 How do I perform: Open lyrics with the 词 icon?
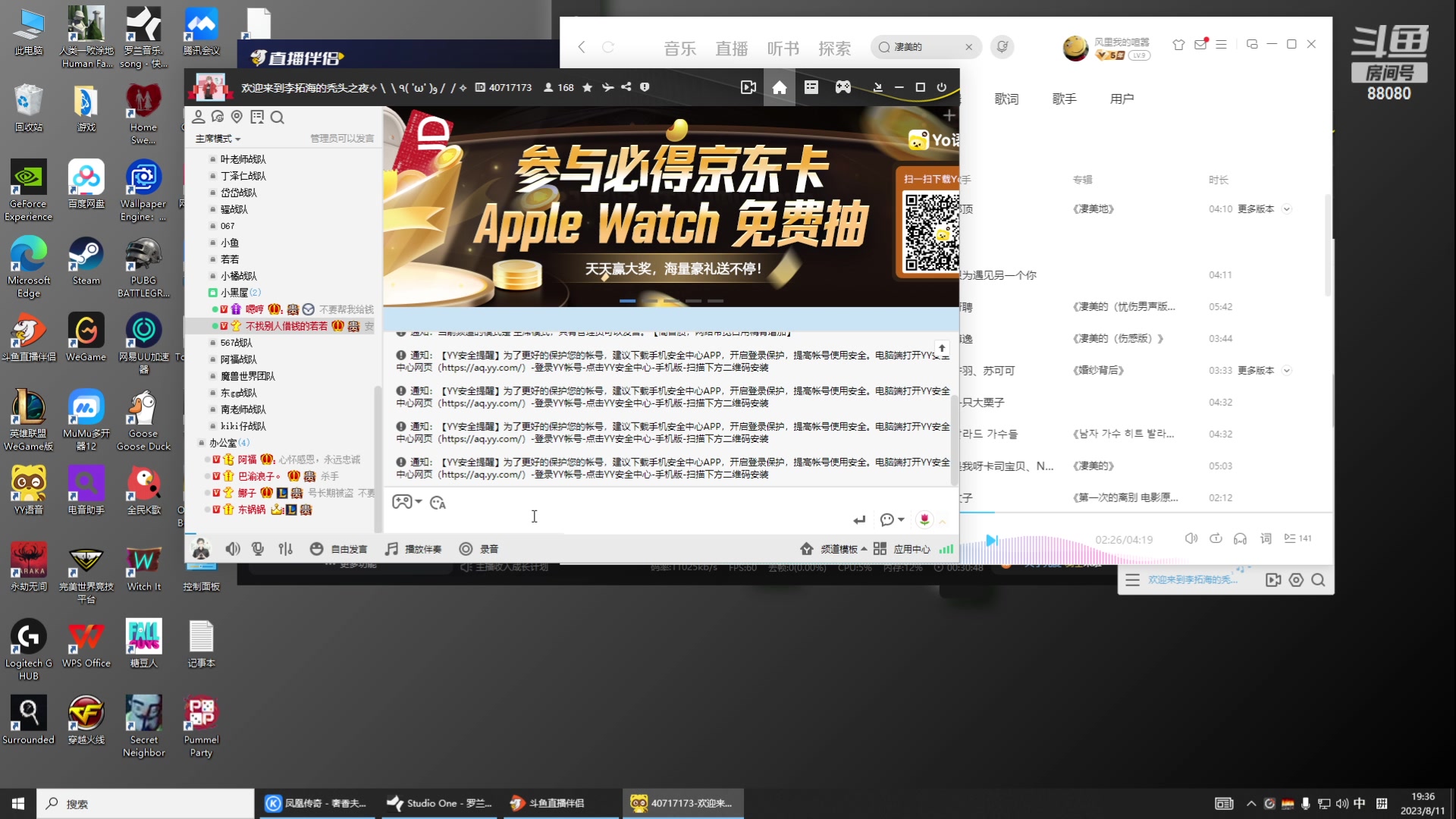tap(1265, 538)
